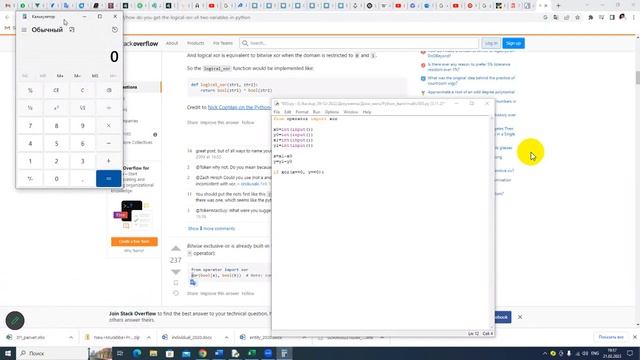Viewport: 640px width, 360px height.
Task: Click digit 8 on calculator
Action: pos(56,126)
